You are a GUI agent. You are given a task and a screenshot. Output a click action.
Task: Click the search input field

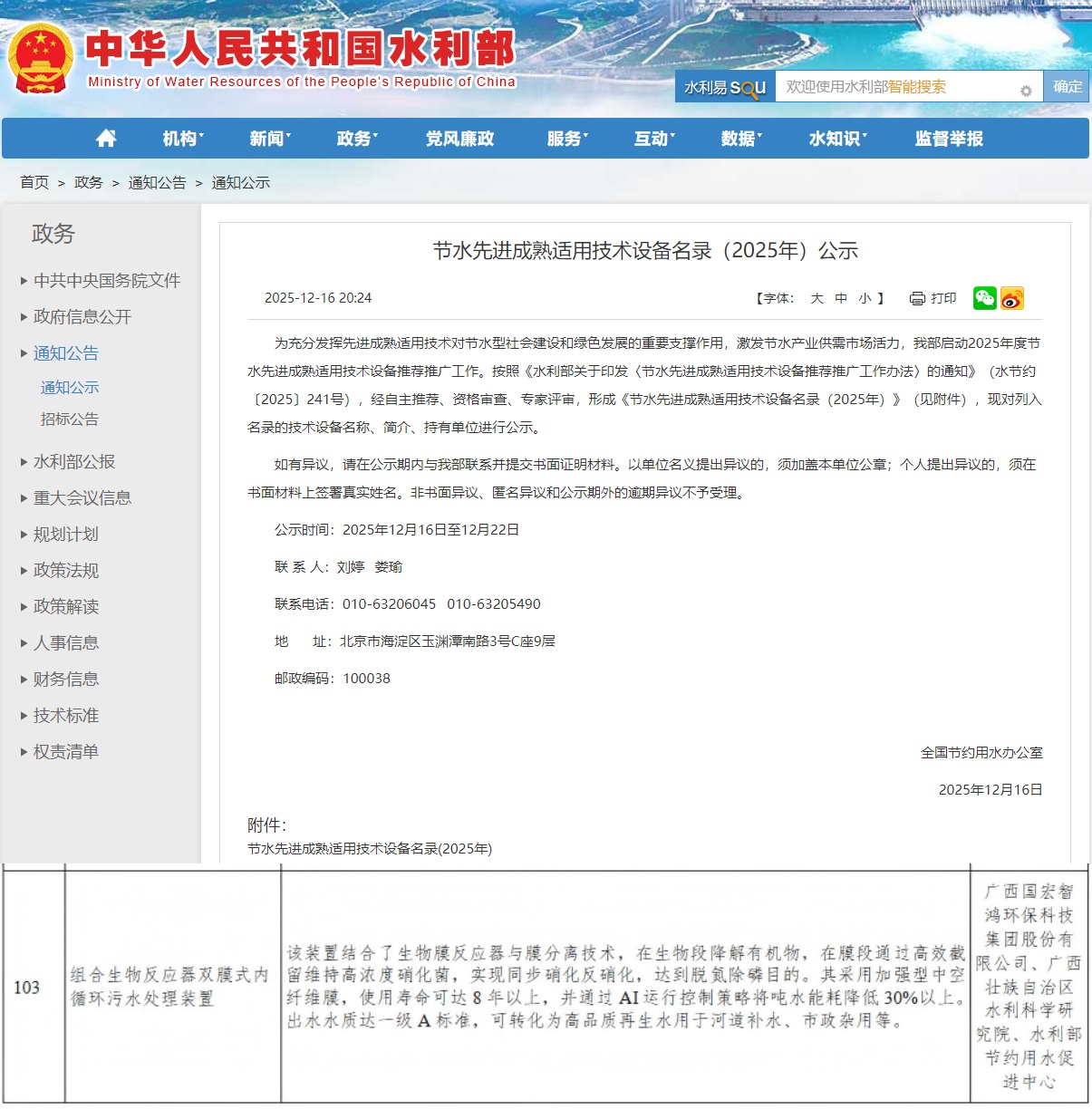click(x=897, y=87)
